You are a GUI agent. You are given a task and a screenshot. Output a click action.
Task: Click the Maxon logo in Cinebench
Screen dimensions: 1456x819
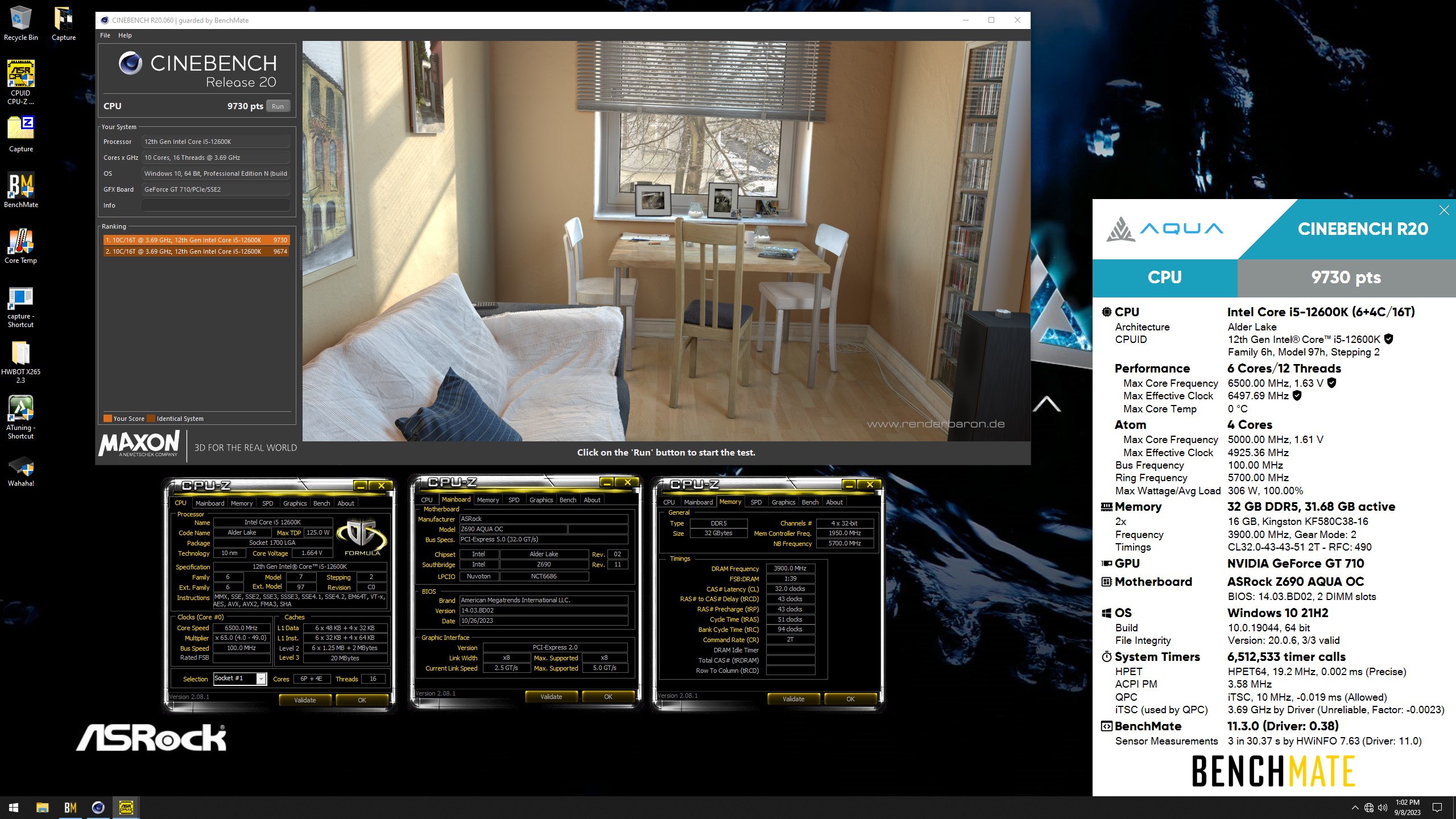coord(139,444)
